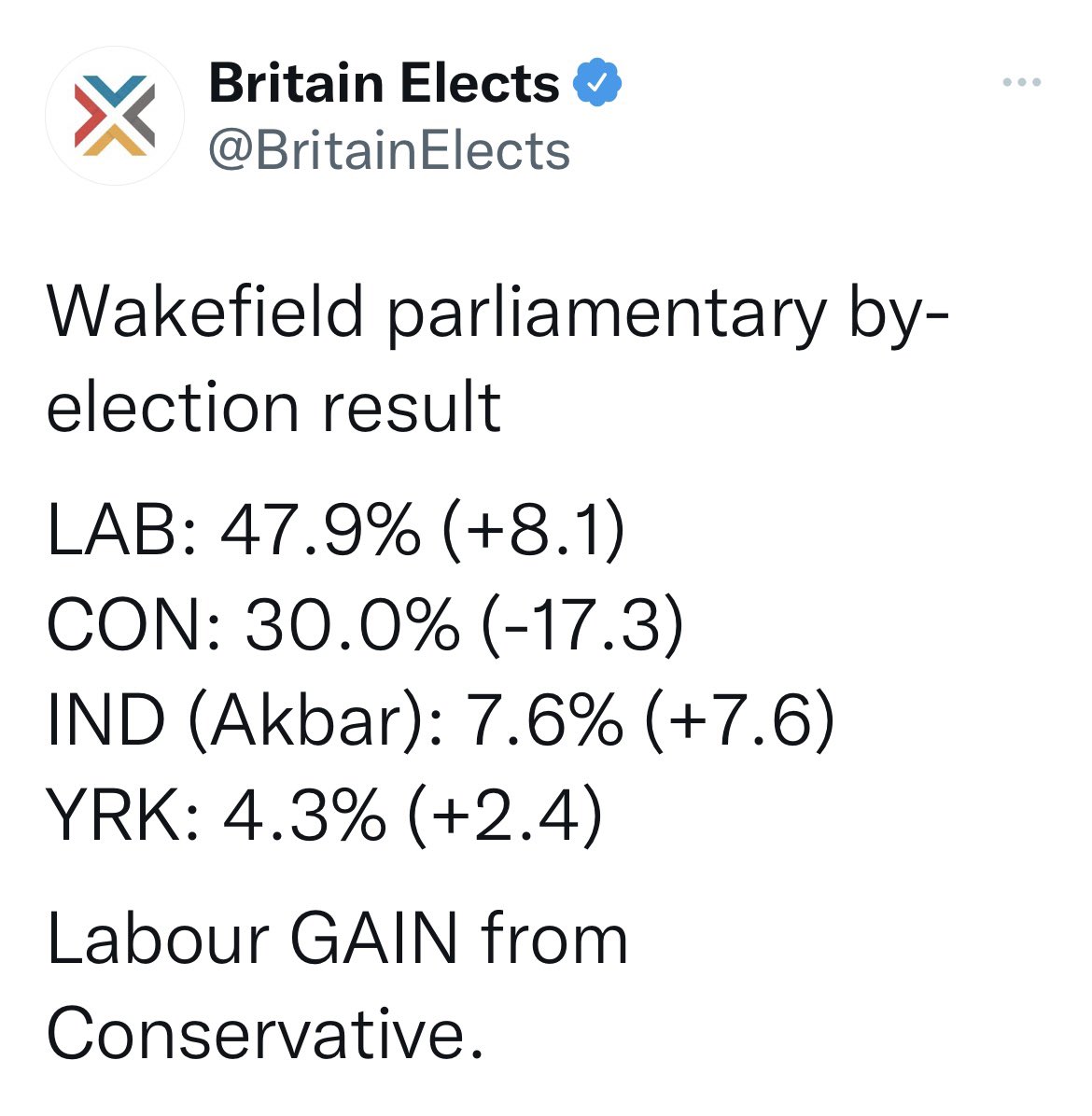This screenshot has width=1092, height=1116.
Task: Select the 30.0% Conservative vote share
Action: tap(353, 625)
